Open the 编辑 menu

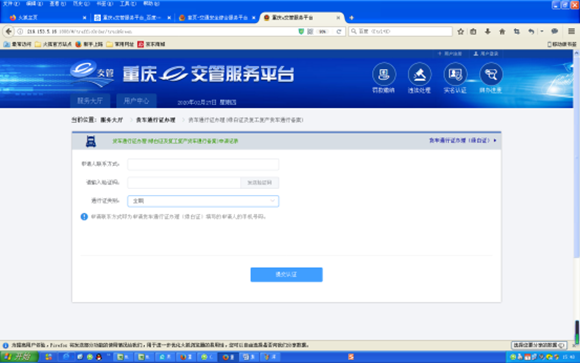tap(34, 4)
